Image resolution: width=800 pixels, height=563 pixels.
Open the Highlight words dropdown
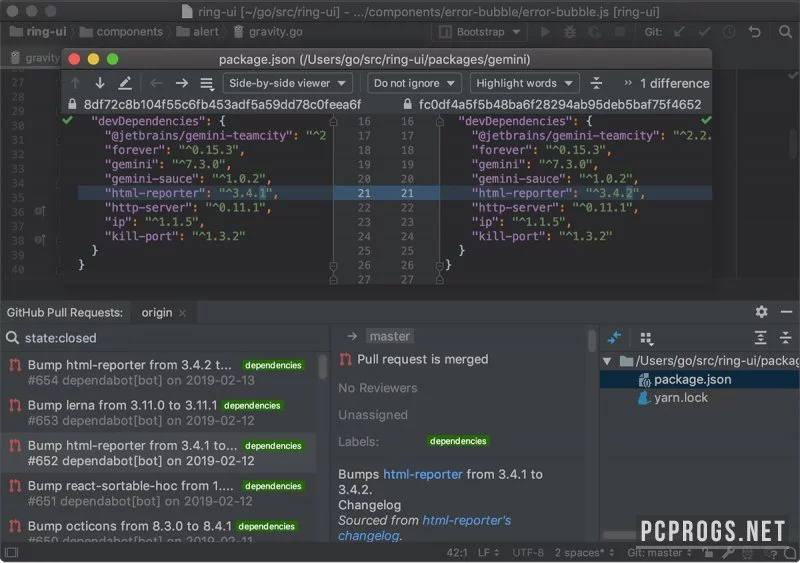point(524,83)
